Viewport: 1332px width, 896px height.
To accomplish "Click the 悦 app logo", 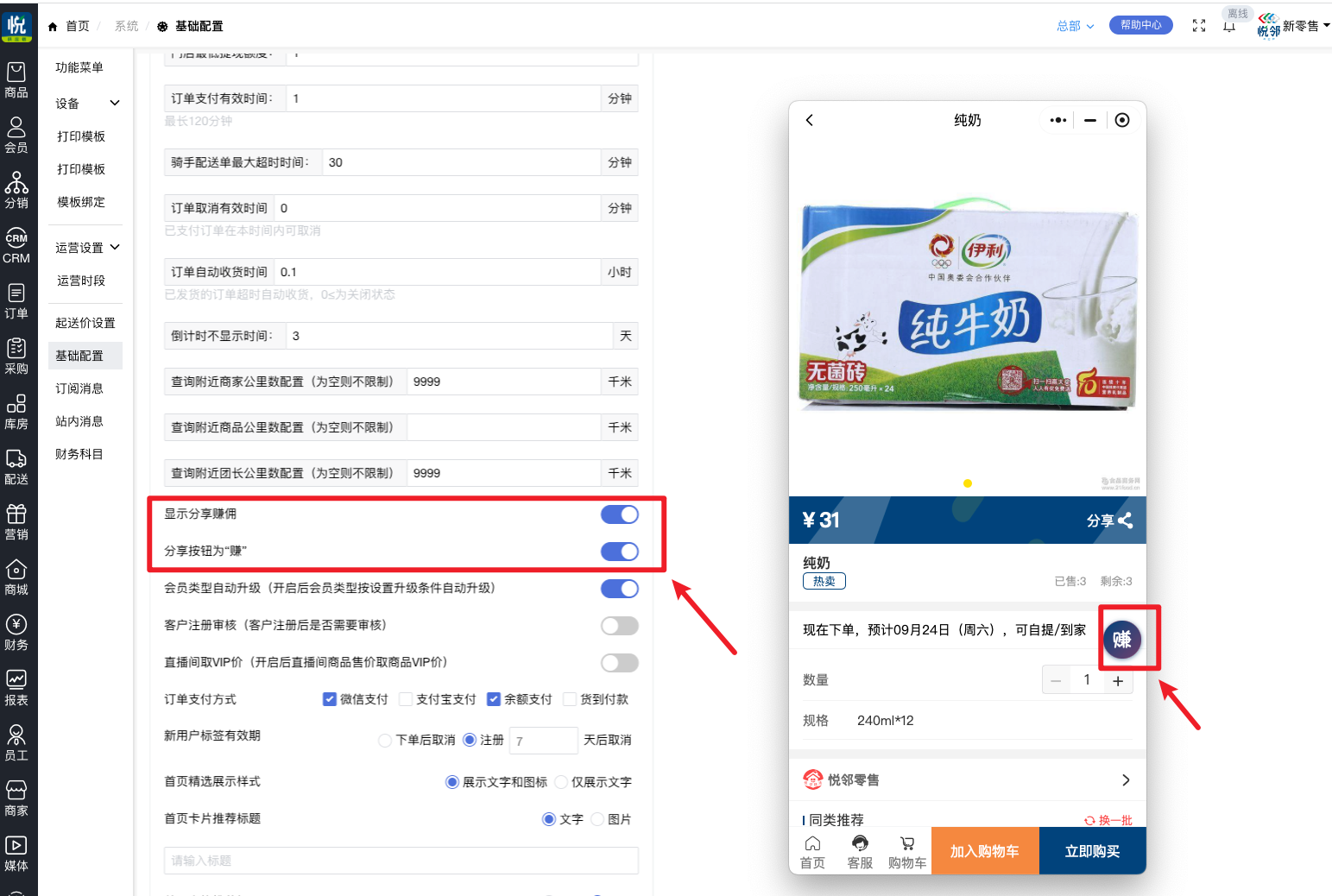I will pyautogui.click(x=16, y=26).
